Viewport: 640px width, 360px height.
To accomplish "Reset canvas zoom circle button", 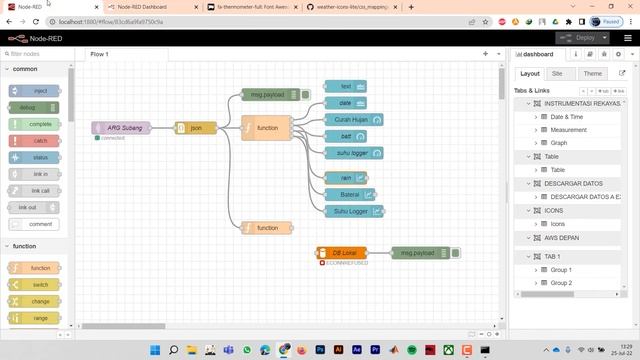I will pos(489,334).
